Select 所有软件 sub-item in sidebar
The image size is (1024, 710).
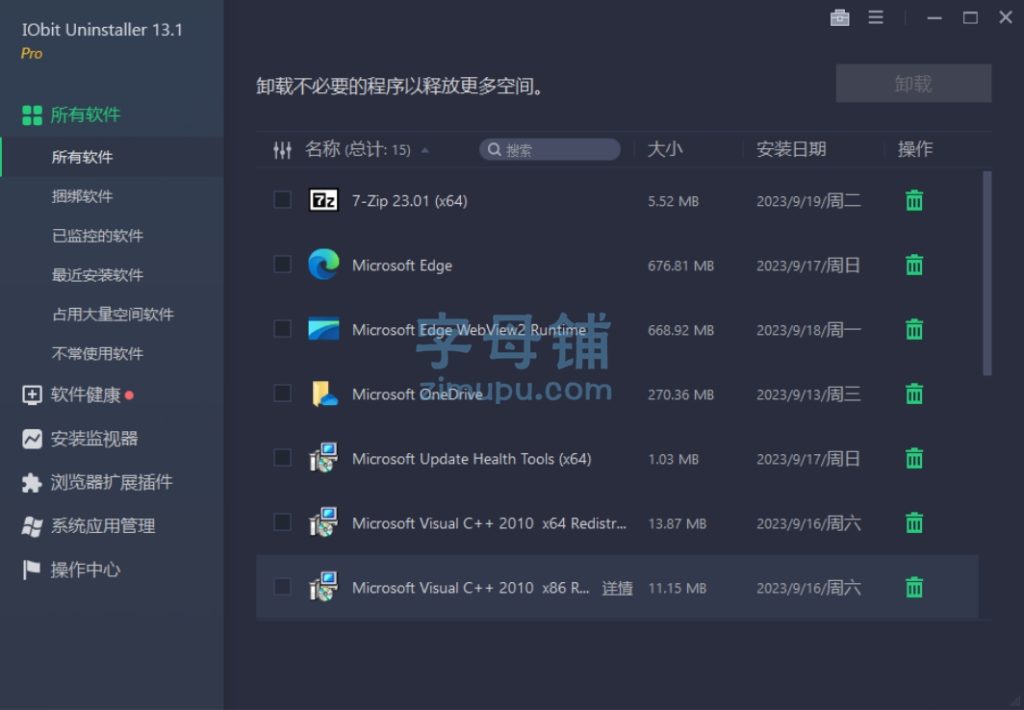(82, 157)
